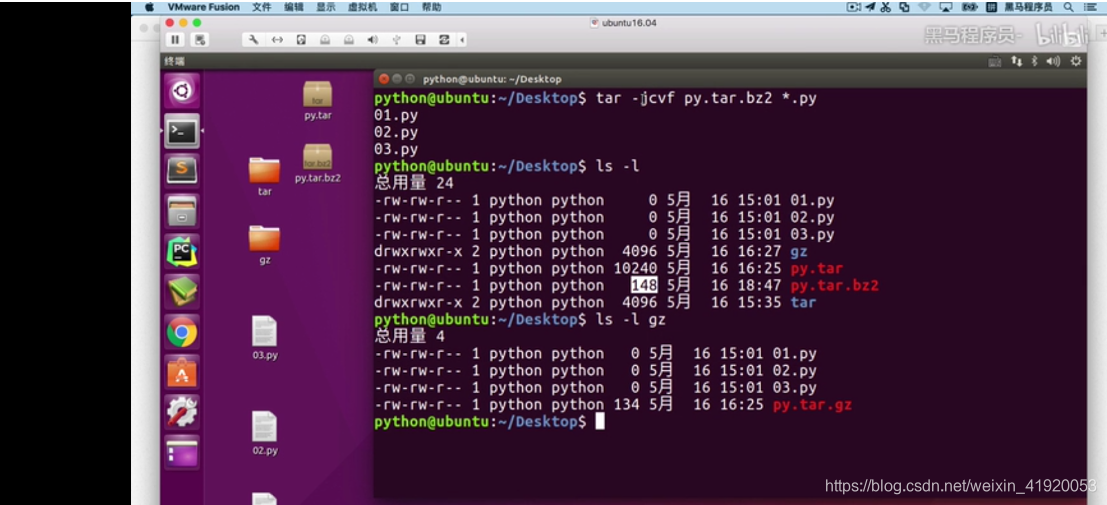The image size is (1107, 505).
Task: Click the terminal cursor at last prompt
Action: (600, 422)
